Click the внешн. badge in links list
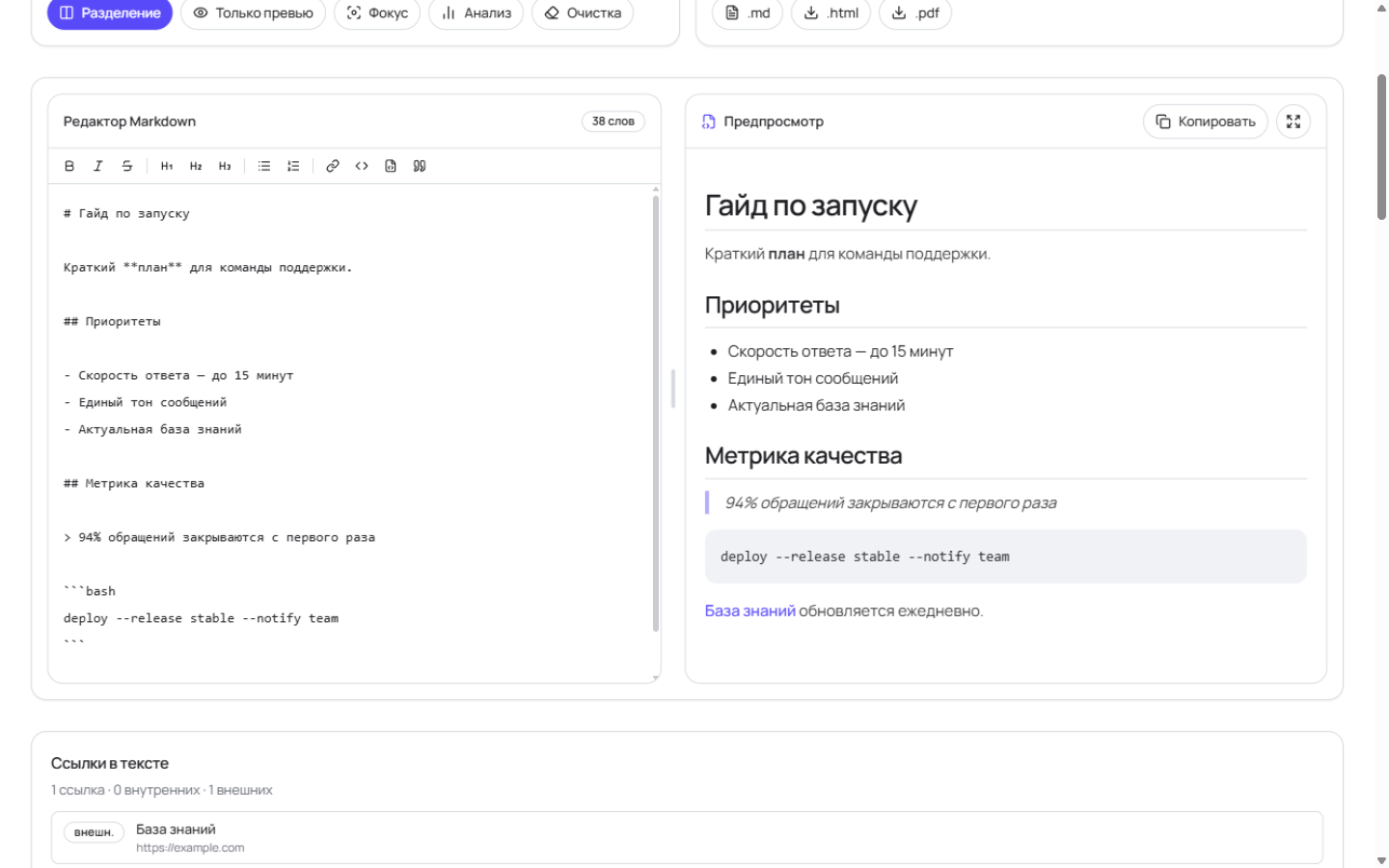This screenshot has width=1389, height=868. tap(94, 832)
